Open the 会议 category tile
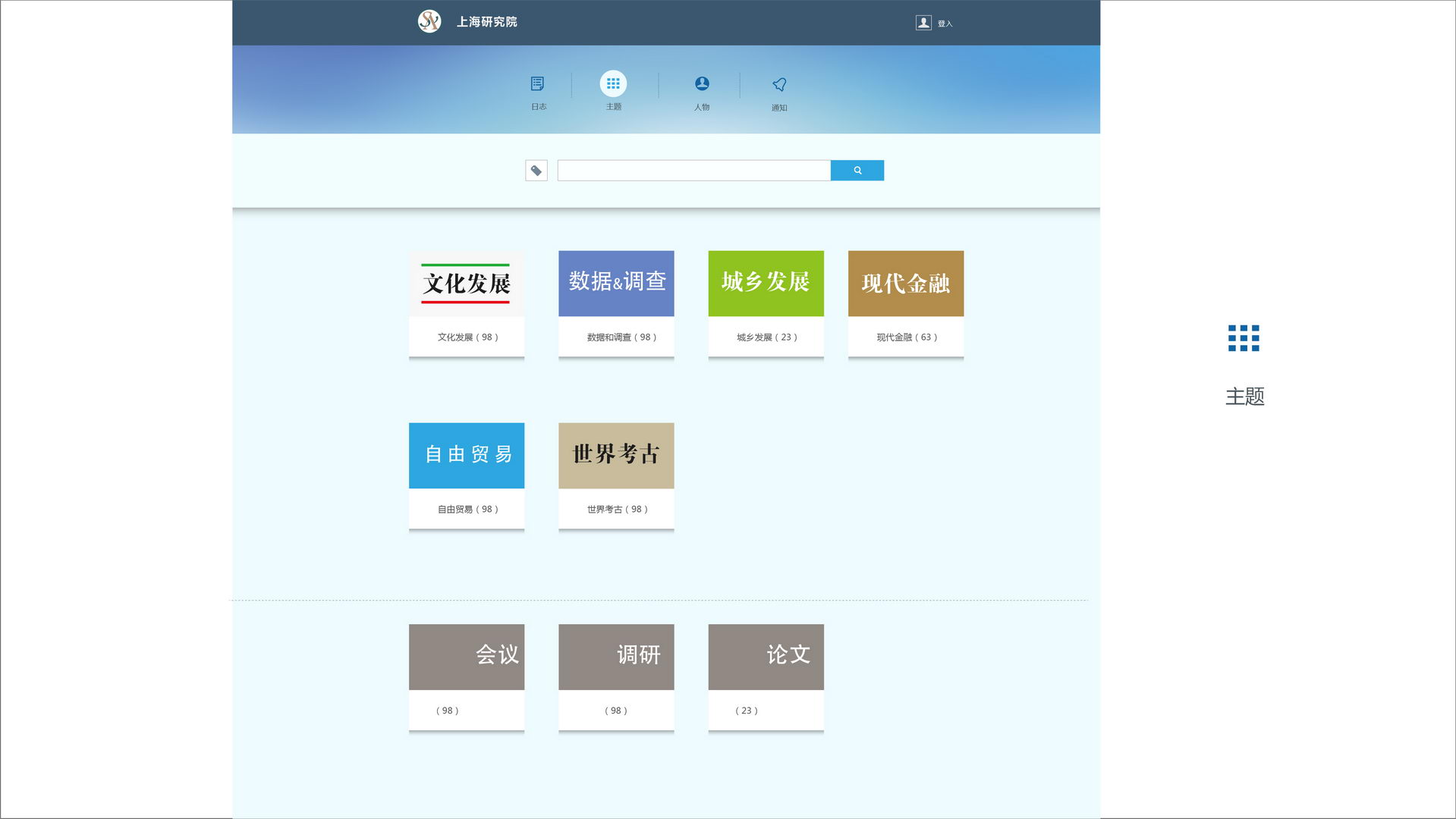 467,657
